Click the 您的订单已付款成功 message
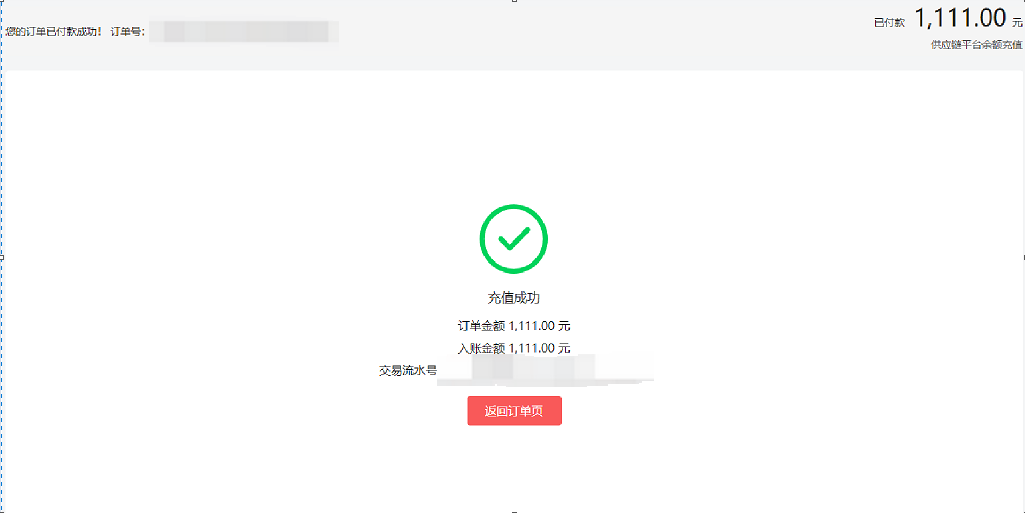The width and height of the screenshot is (1025, 513). (54, 31)
